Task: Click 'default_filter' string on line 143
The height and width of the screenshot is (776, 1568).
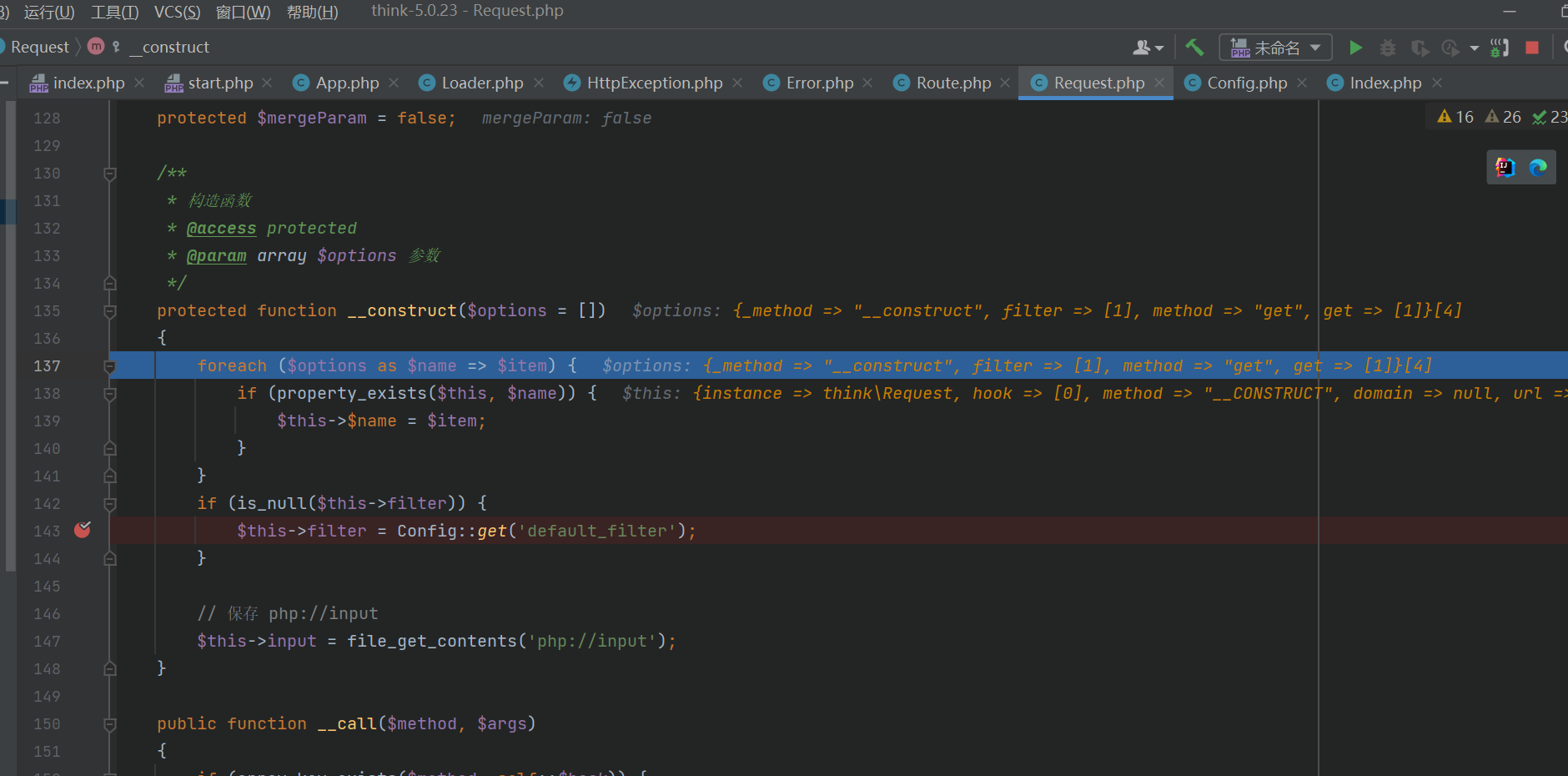Action: coord(596,531)
